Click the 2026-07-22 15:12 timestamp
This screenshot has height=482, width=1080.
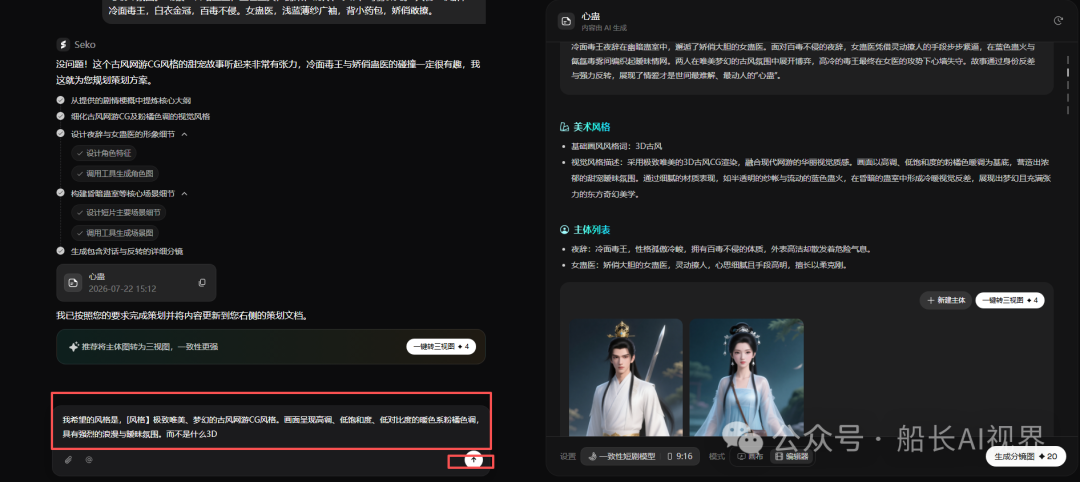(122, 289)
